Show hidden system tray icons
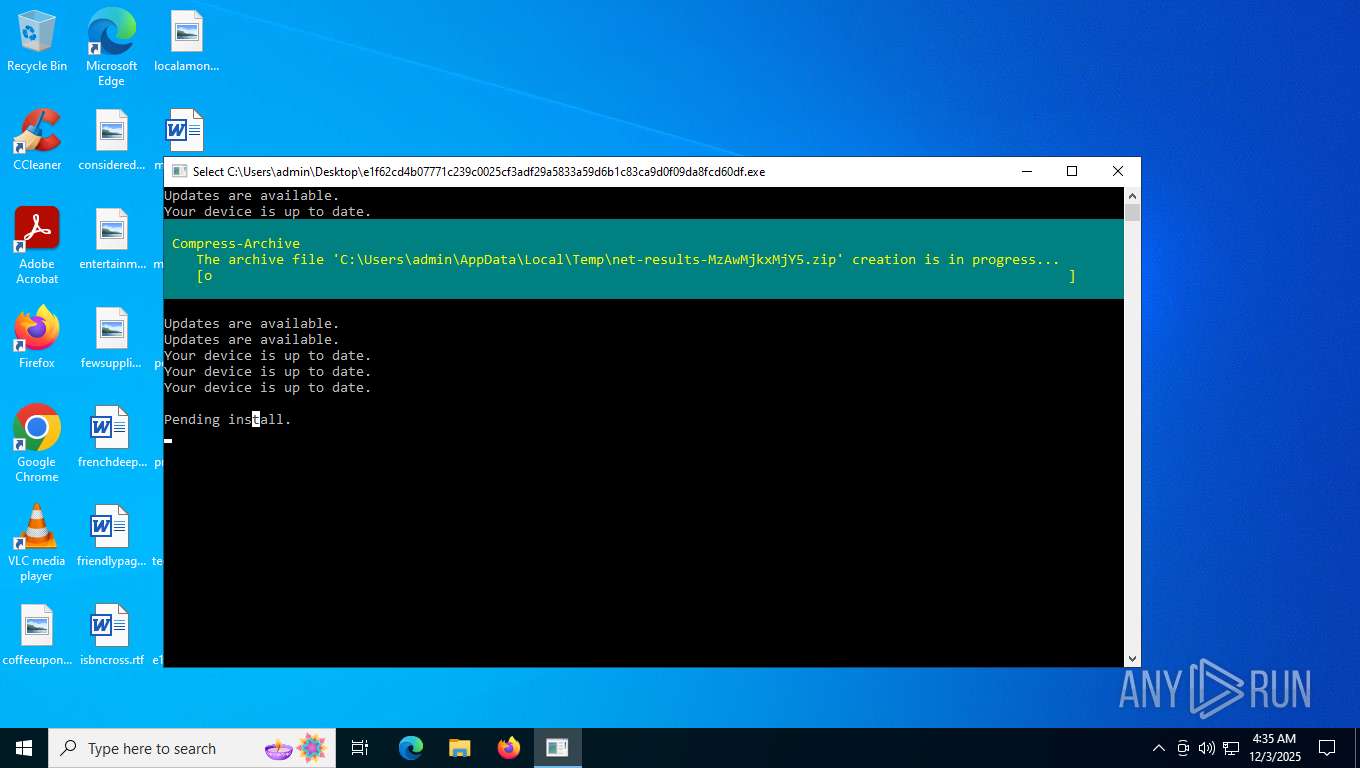 [1159, 748]
